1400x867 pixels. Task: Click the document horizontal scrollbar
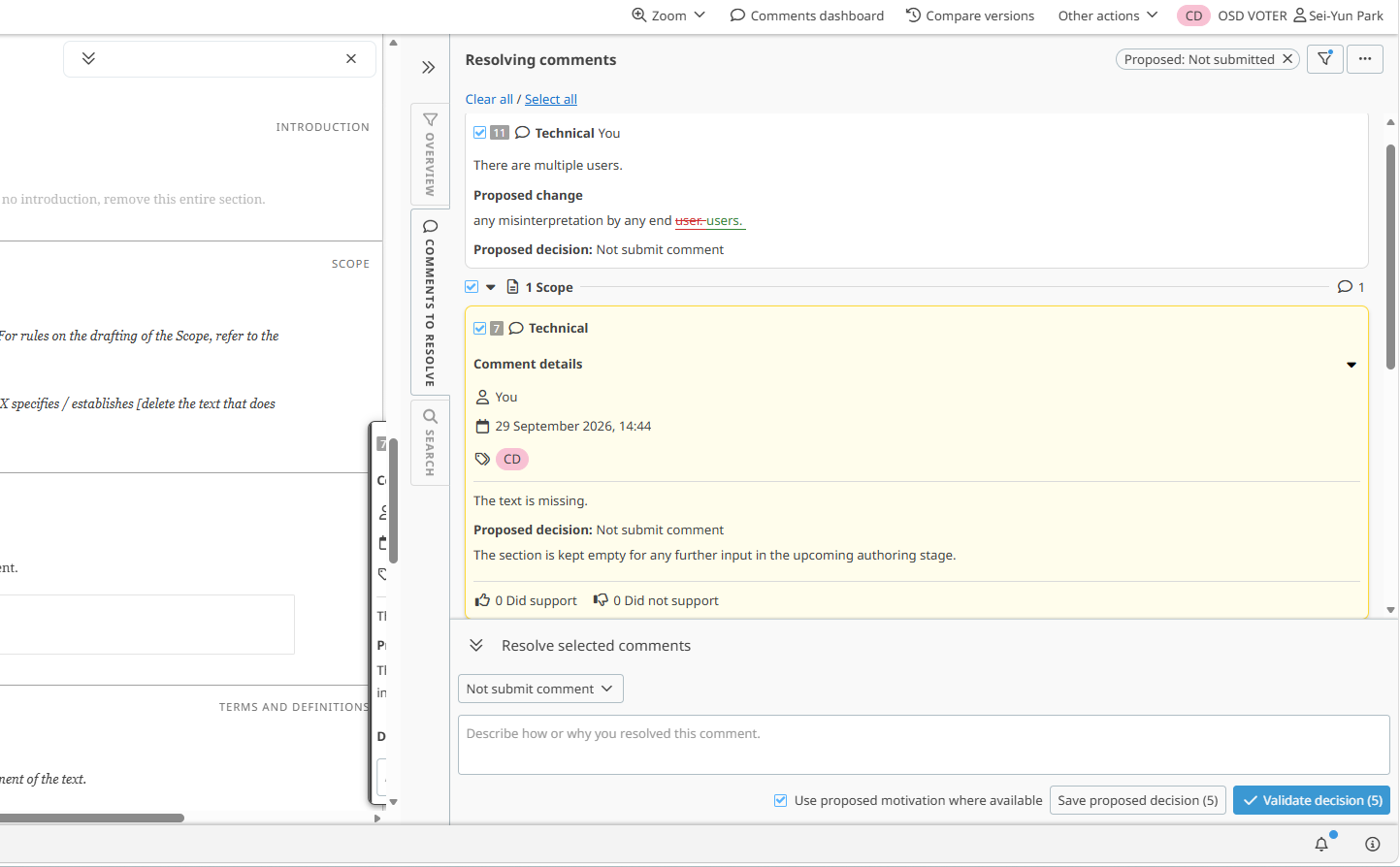click(92, 818)
